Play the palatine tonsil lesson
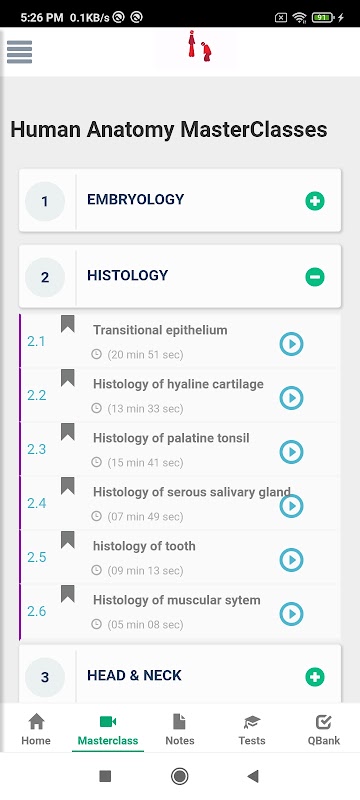The image size is (360, 800). [x=292, y=452]
